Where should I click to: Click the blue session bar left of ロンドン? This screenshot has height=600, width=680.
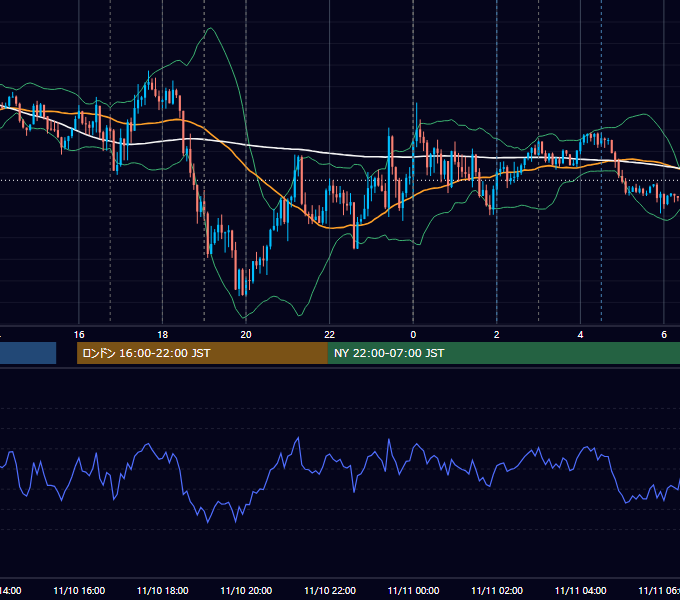(x=28, y=353)
